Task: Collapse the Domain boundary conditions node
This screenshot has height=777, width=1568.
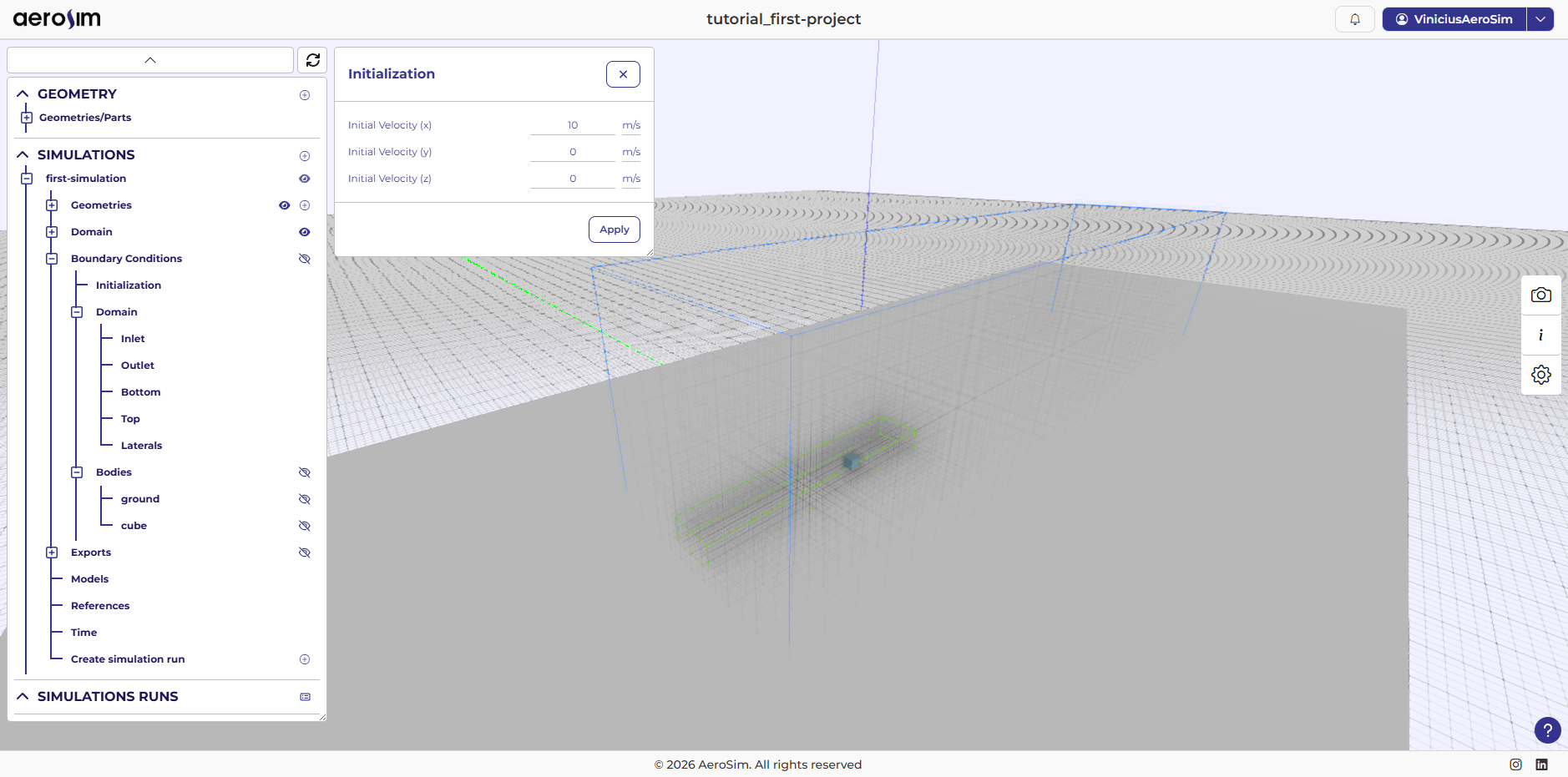Action: pyautogui.click(x=78, y=311)
